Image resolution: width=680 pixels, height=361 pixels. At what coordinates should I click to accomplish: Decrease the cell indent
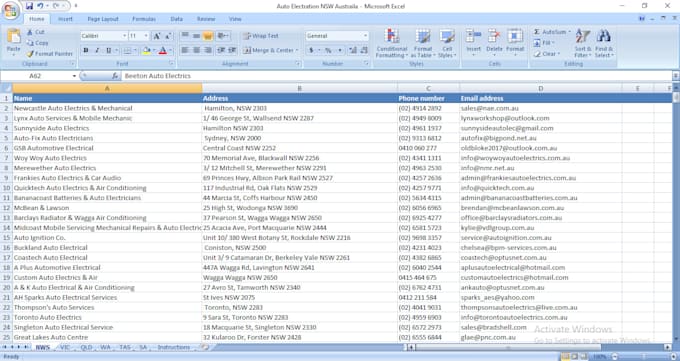(x=221, y=50)
